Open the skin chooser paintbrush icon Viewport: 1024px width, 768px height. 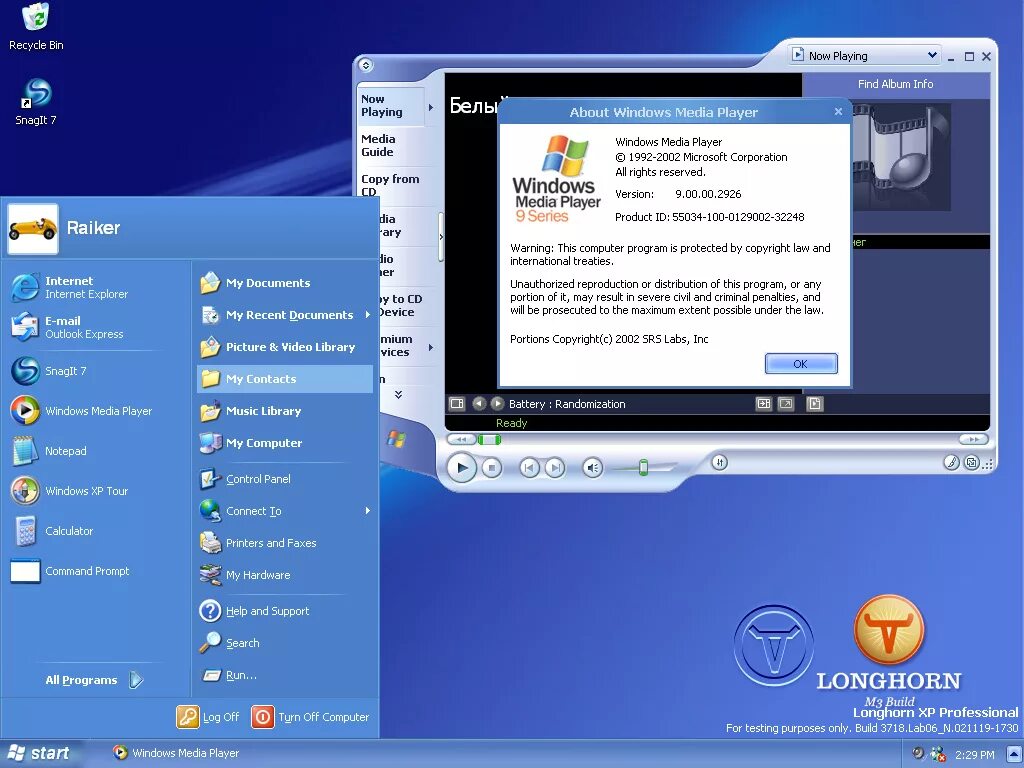[x=952, y=462]
